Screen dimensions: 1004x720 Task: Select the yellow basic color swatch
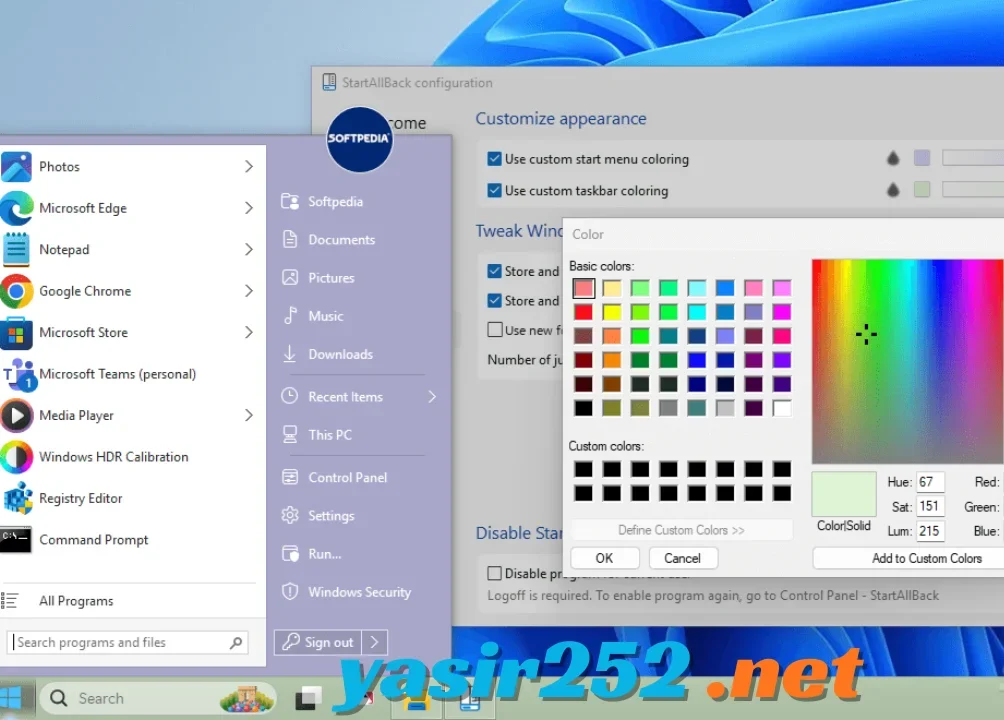tap(611, 313)
